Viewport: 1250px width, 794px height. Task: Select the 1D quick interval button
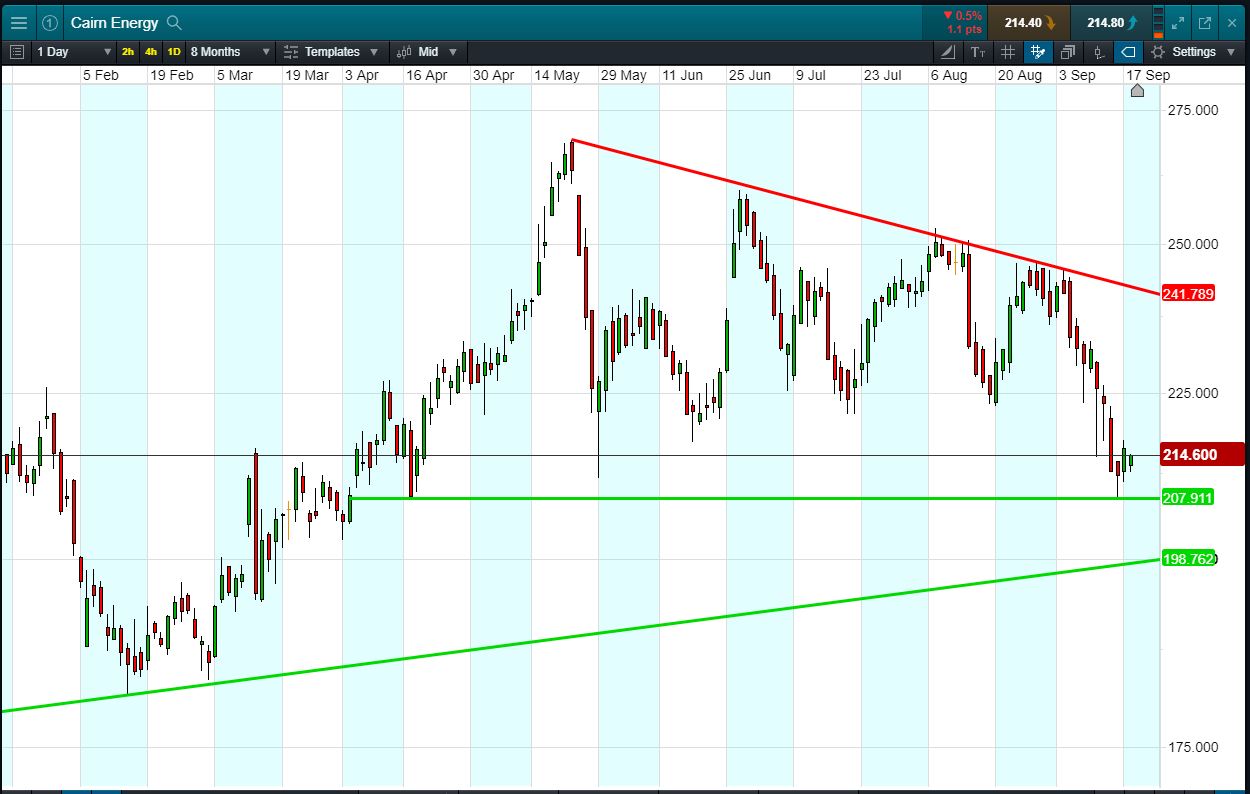tap(174, 51)
